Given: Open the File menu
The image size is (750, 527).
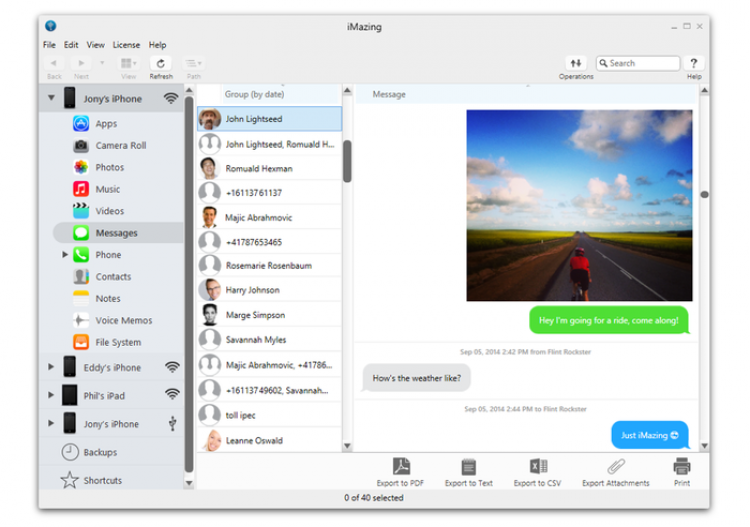Looking at the screenshot, I should click(x=49, y=45).
